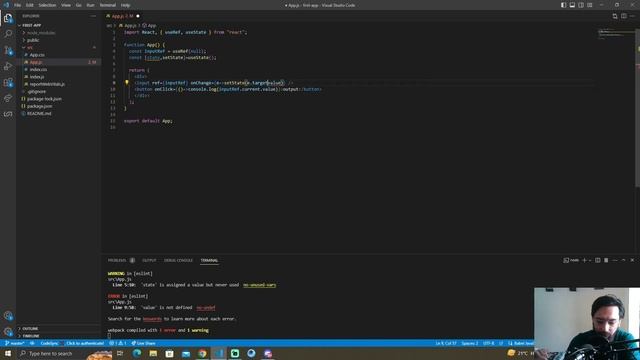The width and height of the screenshot is (640, 360).
Task: Click the no-unused-vars link in terminal
Action: click(259, 285)
